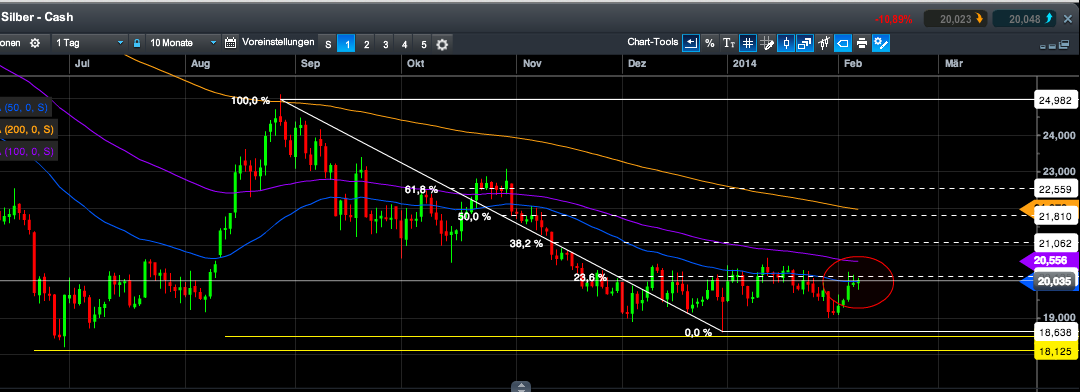Click the buy price 20,048 button
1080x392 pixels.
[x=1024, y=19]
